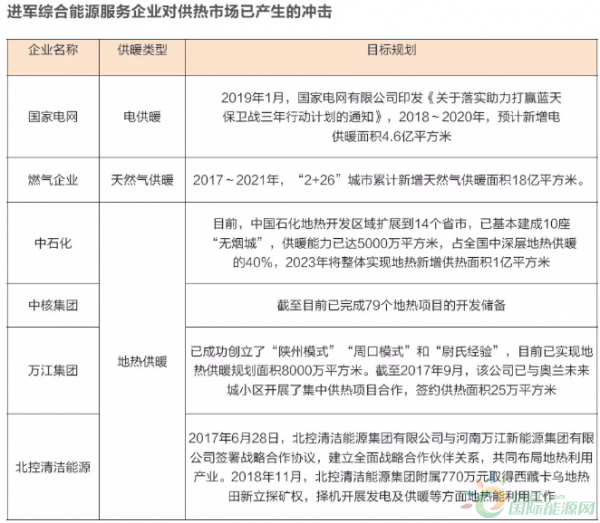Click the 国家电网 company cell
600x523 pixels.
tap(53, 117)
